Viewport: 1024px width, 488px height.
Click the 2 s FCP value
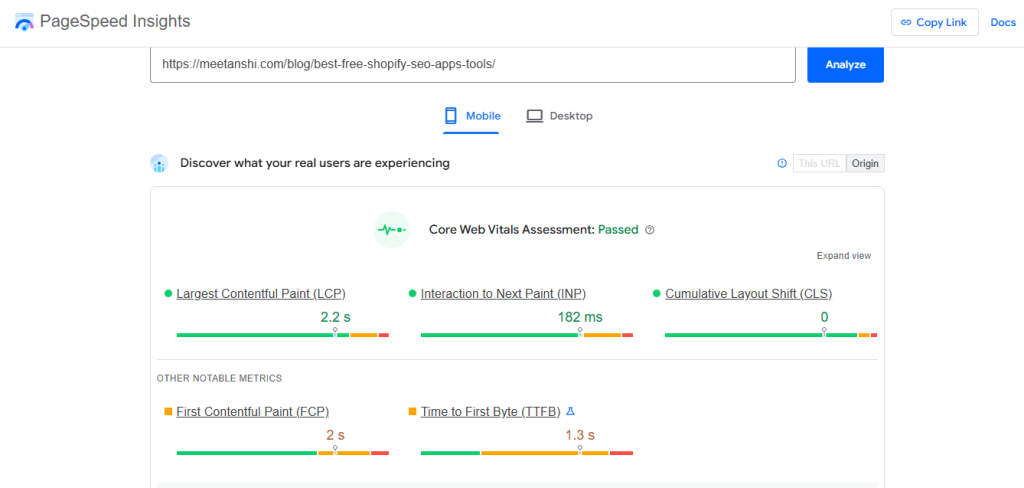(336, 435)
